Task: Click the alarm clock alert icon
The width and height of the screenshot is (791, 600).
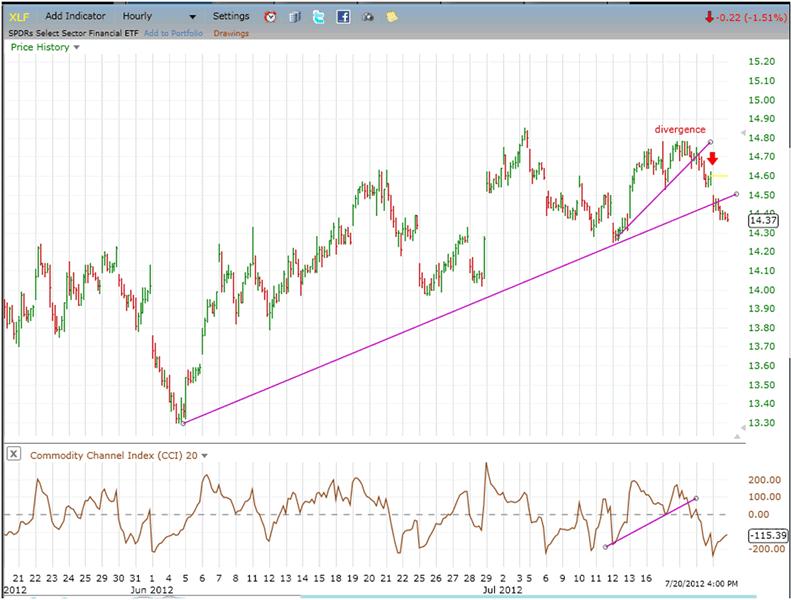Action: 271,17
